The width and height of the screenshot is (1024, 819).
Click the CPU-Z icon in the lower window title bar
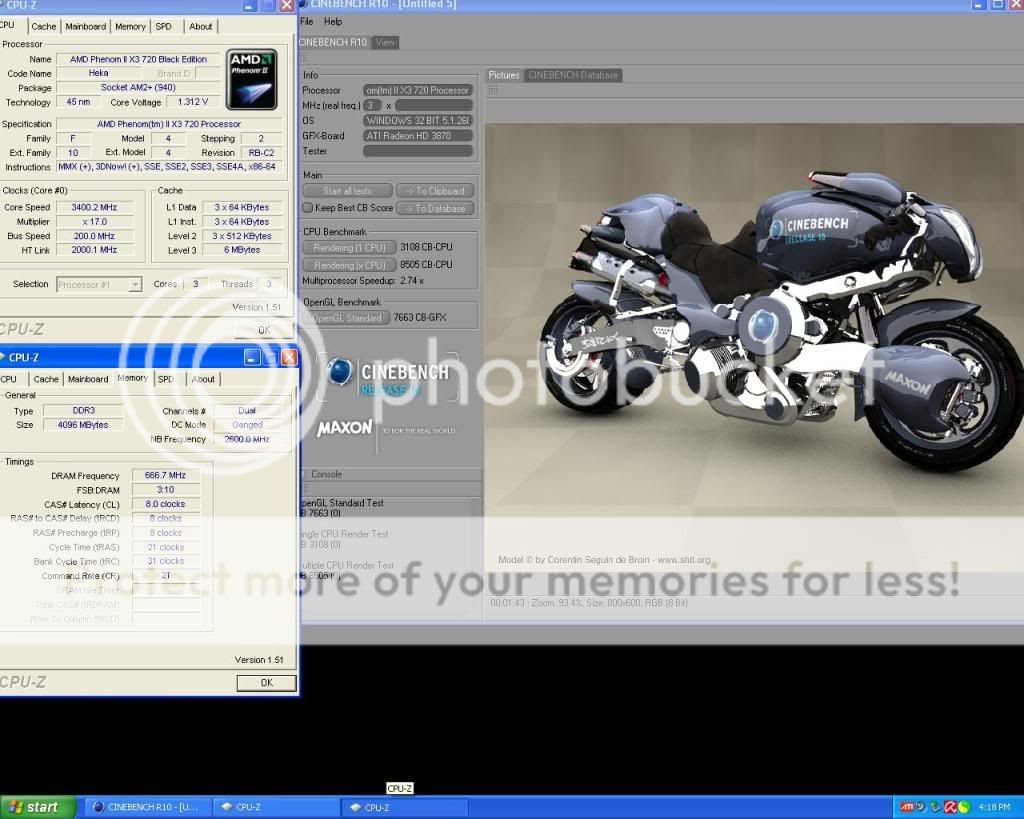click(2, 357)
